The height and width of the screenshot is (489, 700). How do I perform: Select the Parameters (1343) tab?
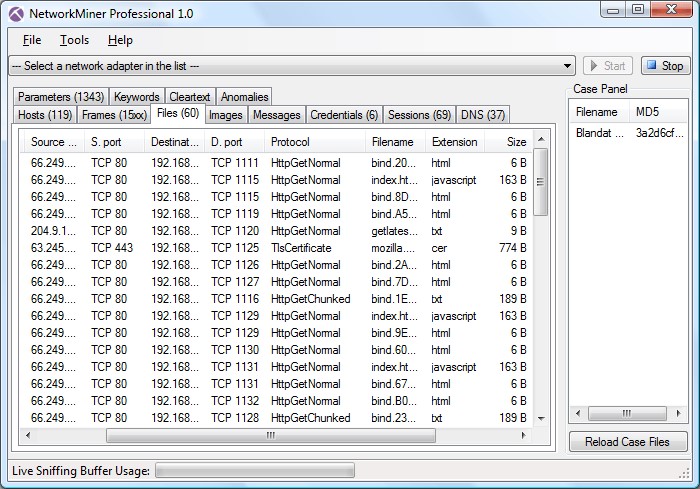tap(60, 97)
